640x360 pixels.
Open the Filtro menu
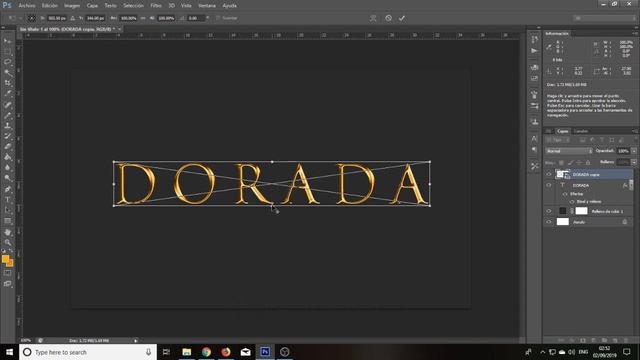point(156,6)
